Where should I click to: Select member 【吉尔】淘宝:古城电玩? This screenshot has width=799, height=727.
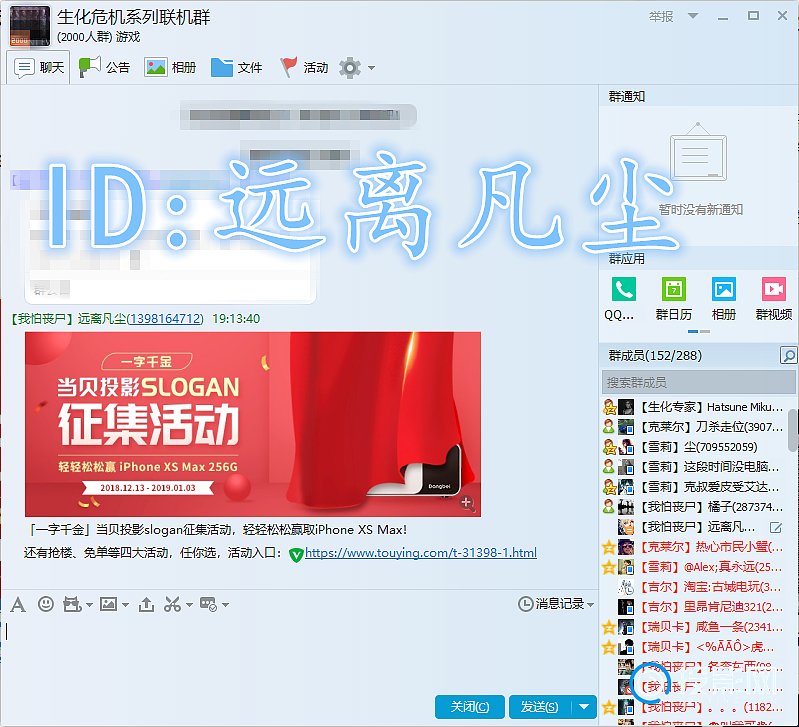(x=693, y=587)
